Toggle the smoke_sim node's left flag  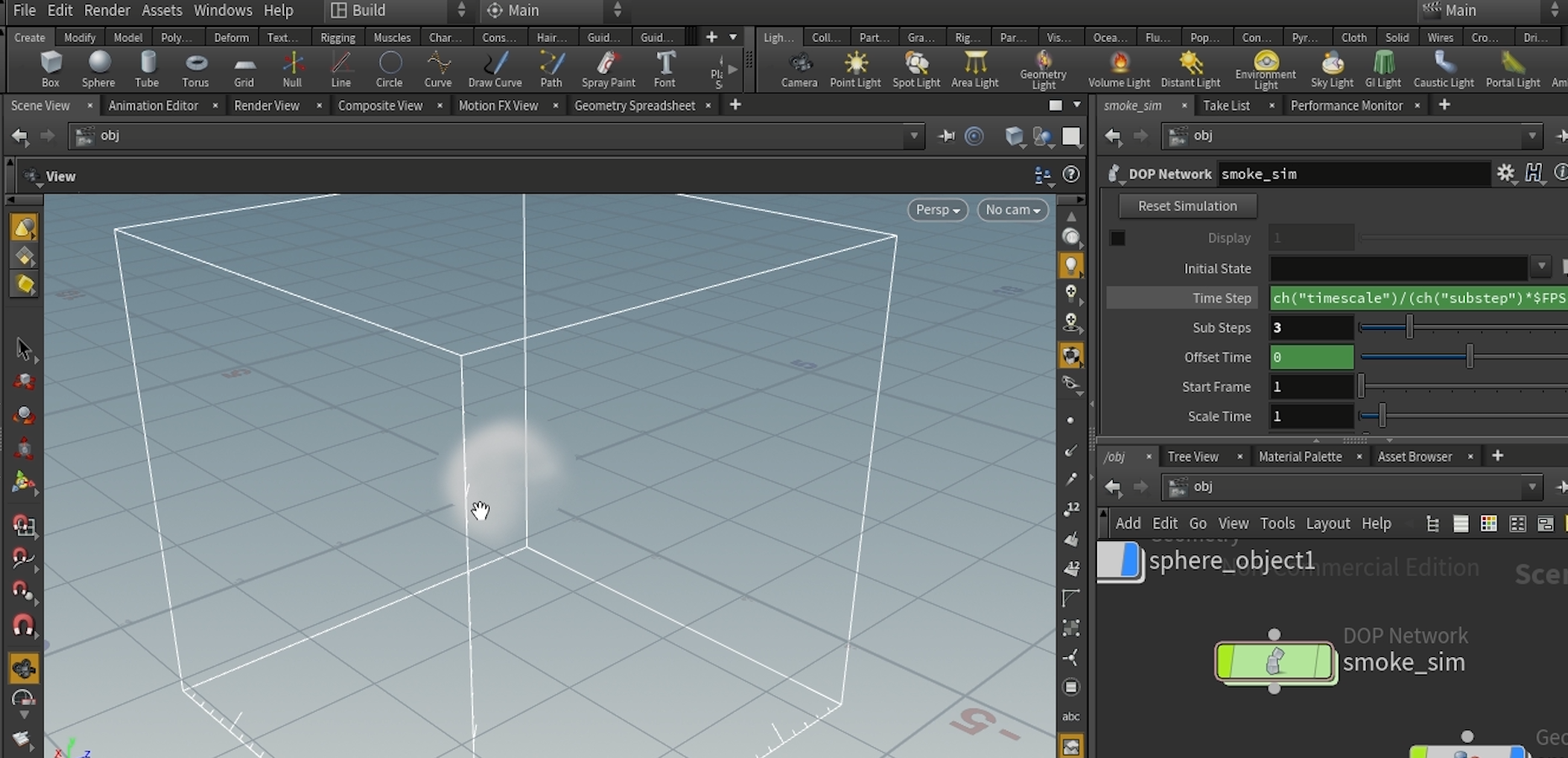(1226, 662)
